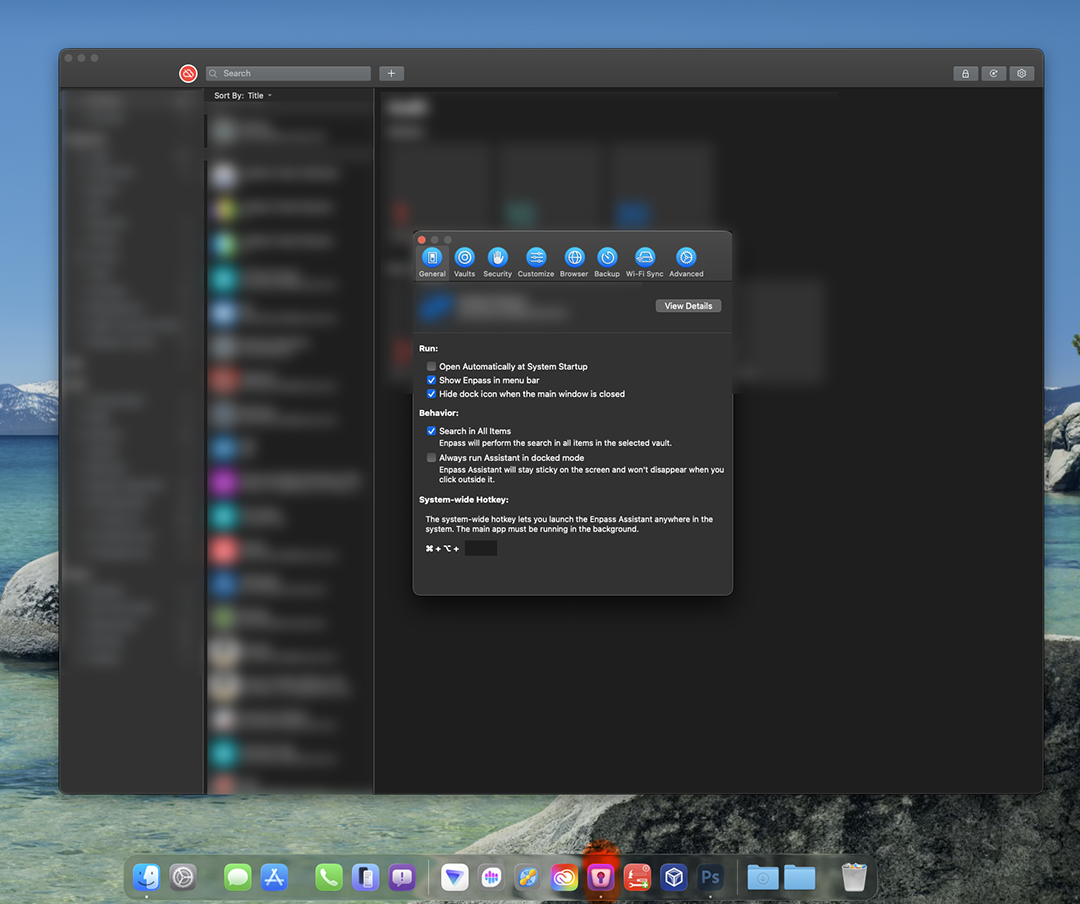Open the Backup preferences pane
1080x904 pixels.
pyautogui.click(x=607, y=259)
